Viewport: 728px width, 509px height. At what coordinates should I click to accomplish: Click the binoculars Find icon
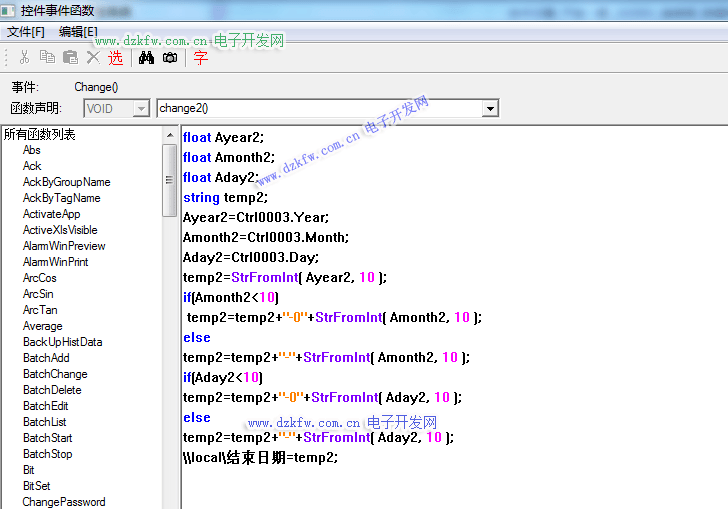[146, 58]
